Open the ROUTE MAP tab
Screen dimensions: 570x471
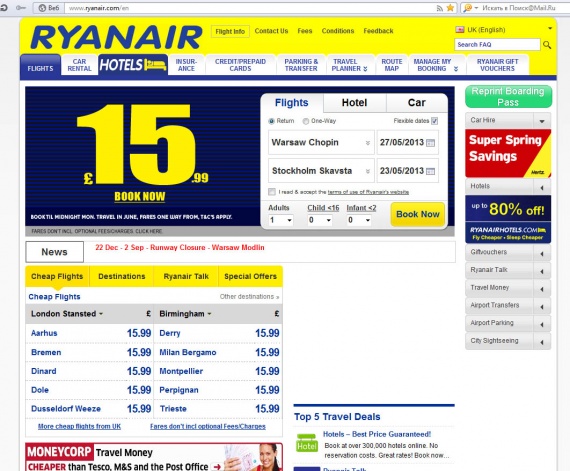(392, 65)
